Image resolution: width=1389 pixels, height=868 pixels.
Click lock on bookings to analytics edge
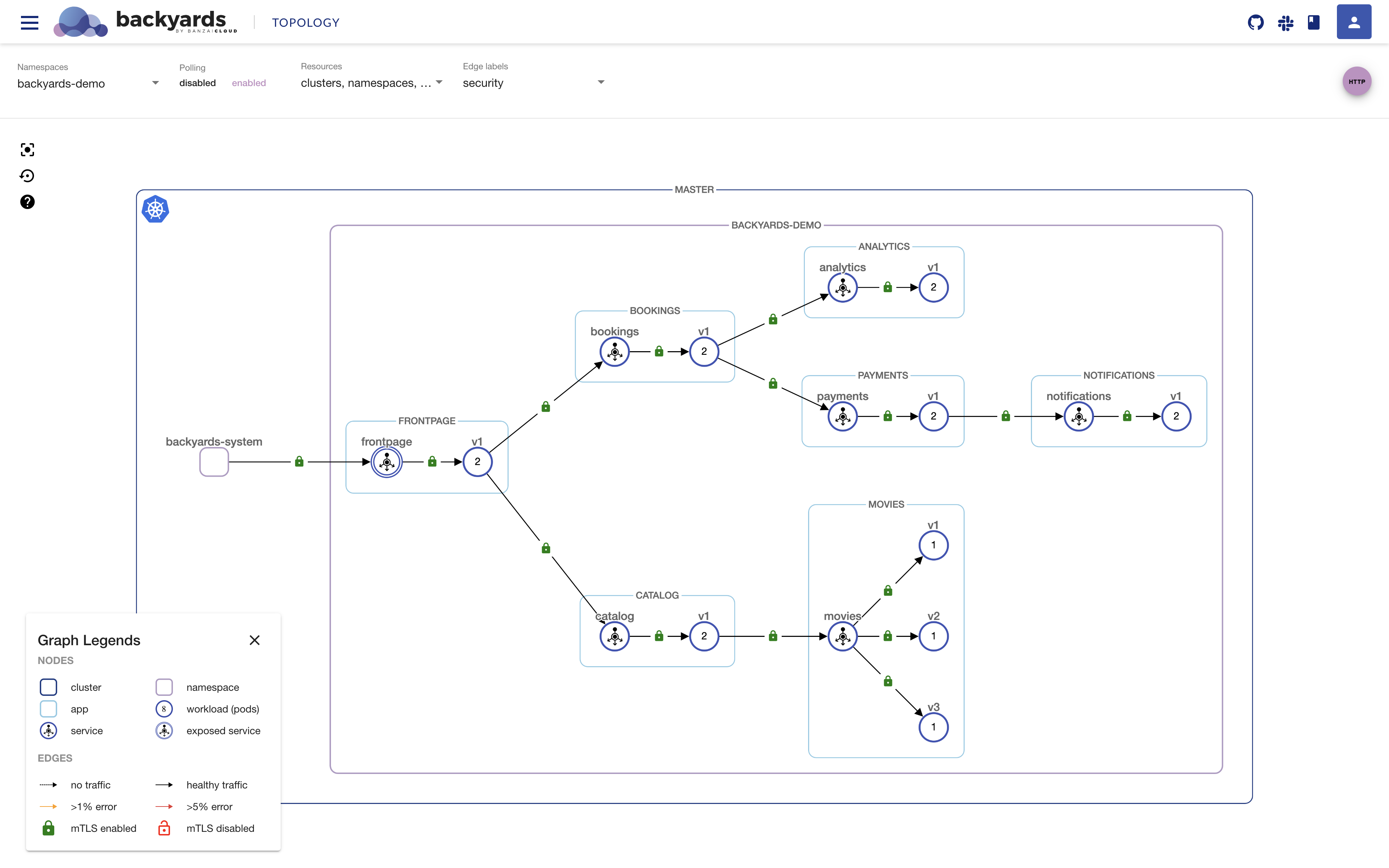773,319
